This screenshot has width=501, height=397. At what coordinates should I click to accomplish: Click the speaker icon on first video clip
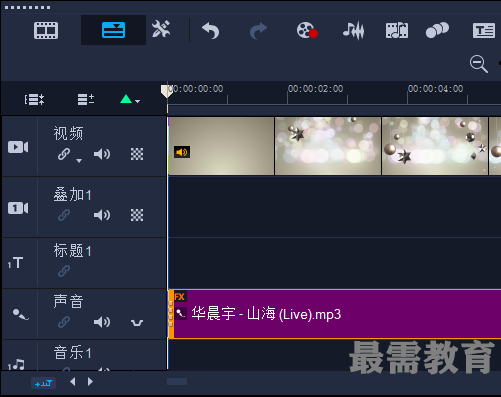pyautogui.click(x=182, y=152)
